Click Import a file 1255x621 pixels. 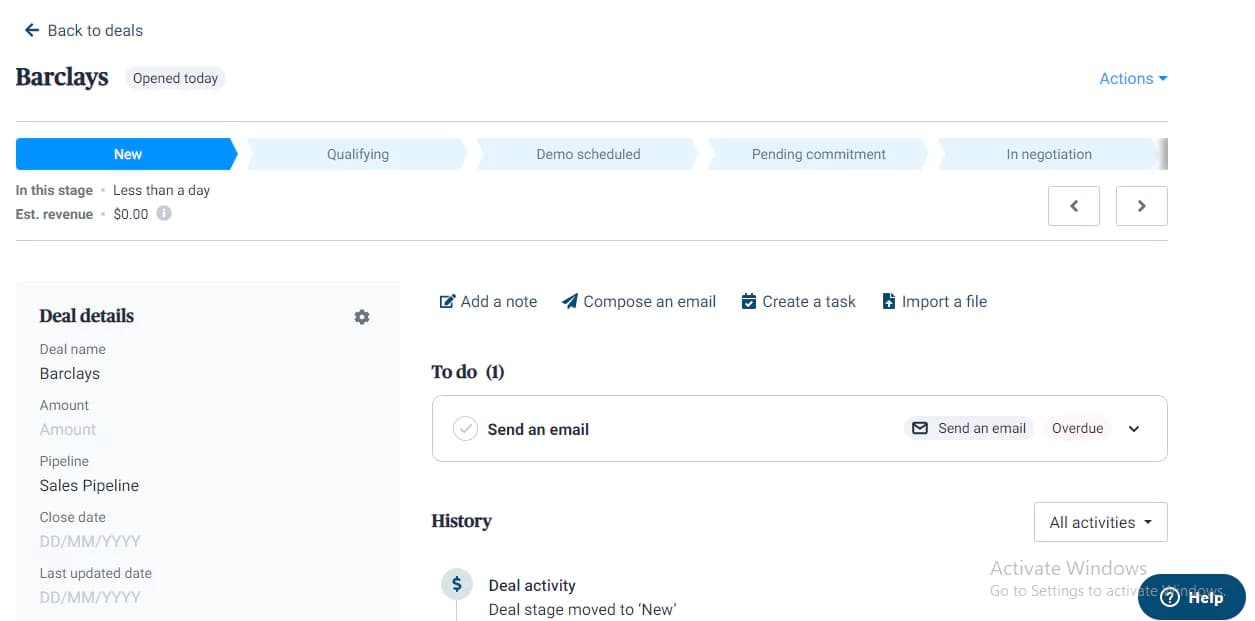(934, 301)
